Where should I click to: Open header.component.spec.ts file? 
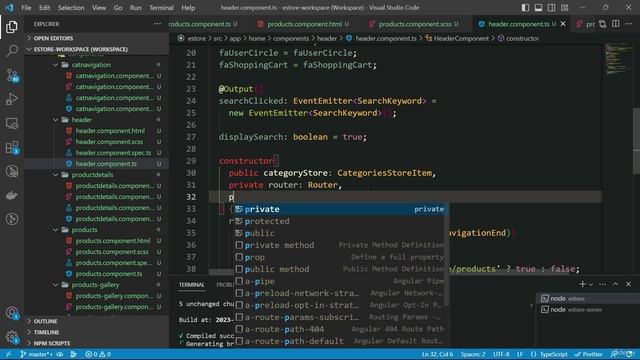113,153
